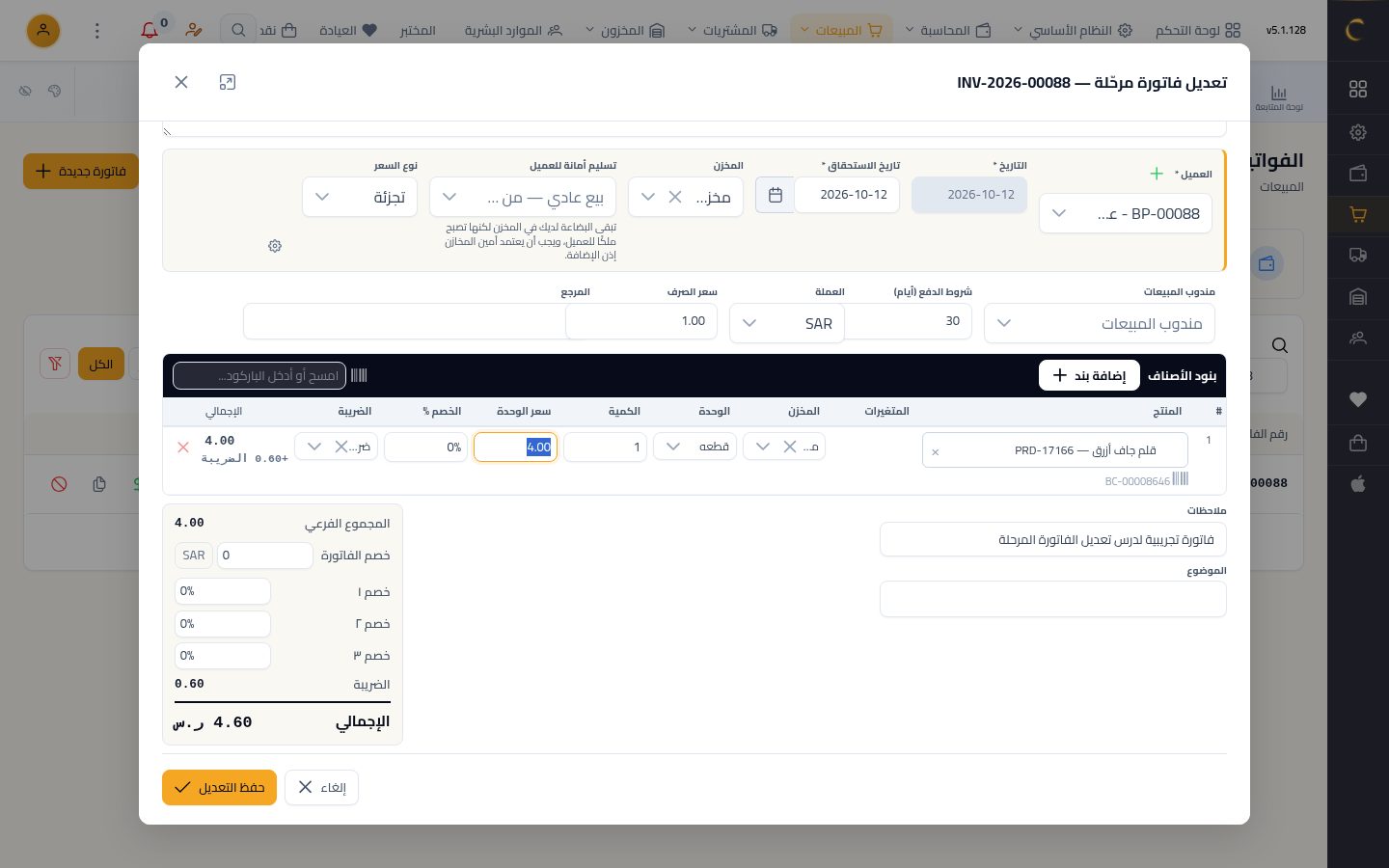
Task: Open the بيع عادي consignment dropdown
Action: click(523, 197)
